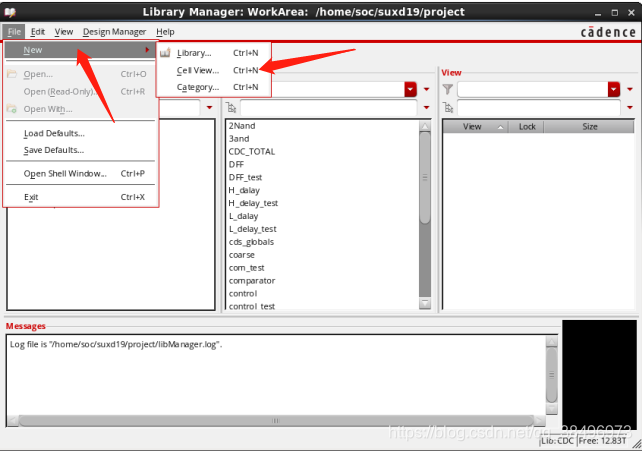This screenshot has width=642, height=451.
Task: Click the Library icon in the New submenu
Action: pos(166,53)
